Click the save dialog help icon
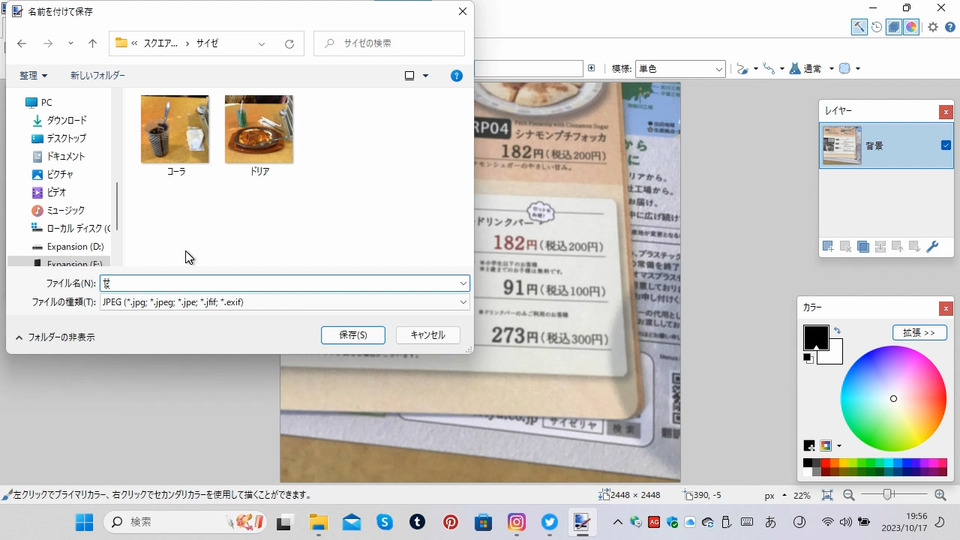The image size is (960, 540). (x=456, y=76)
